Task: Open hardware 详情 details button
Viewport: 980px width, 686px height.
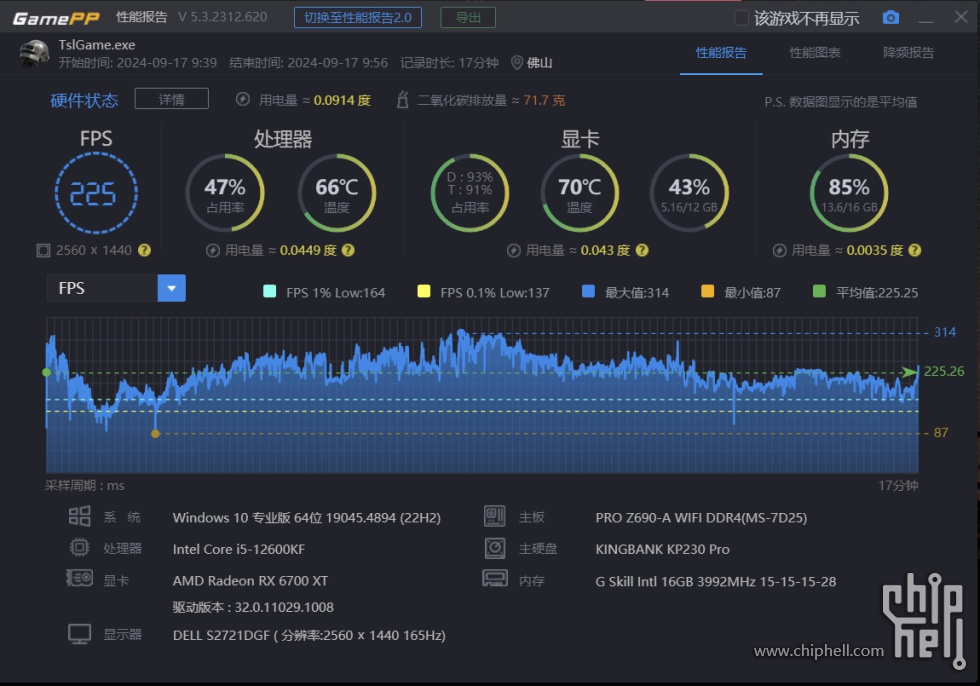Action: click(171, 99)
